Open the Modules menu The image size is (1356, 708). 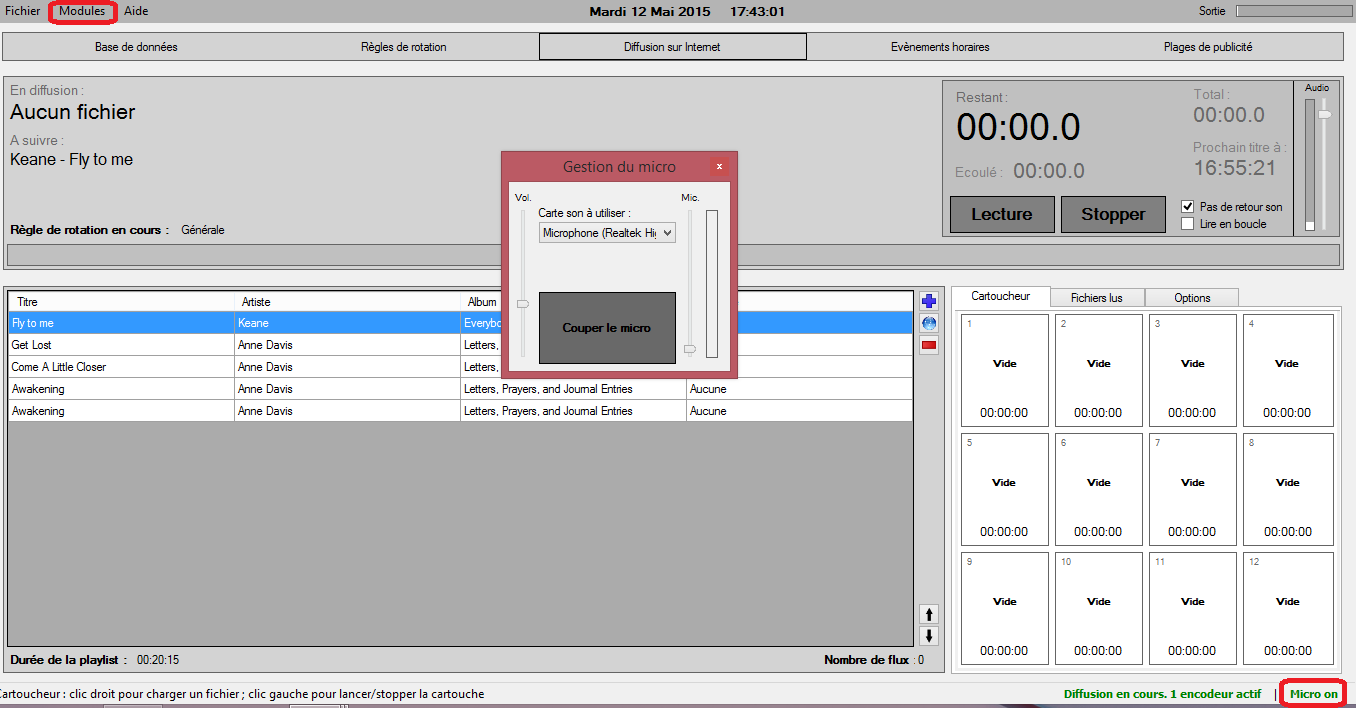[x=82, y=12]
